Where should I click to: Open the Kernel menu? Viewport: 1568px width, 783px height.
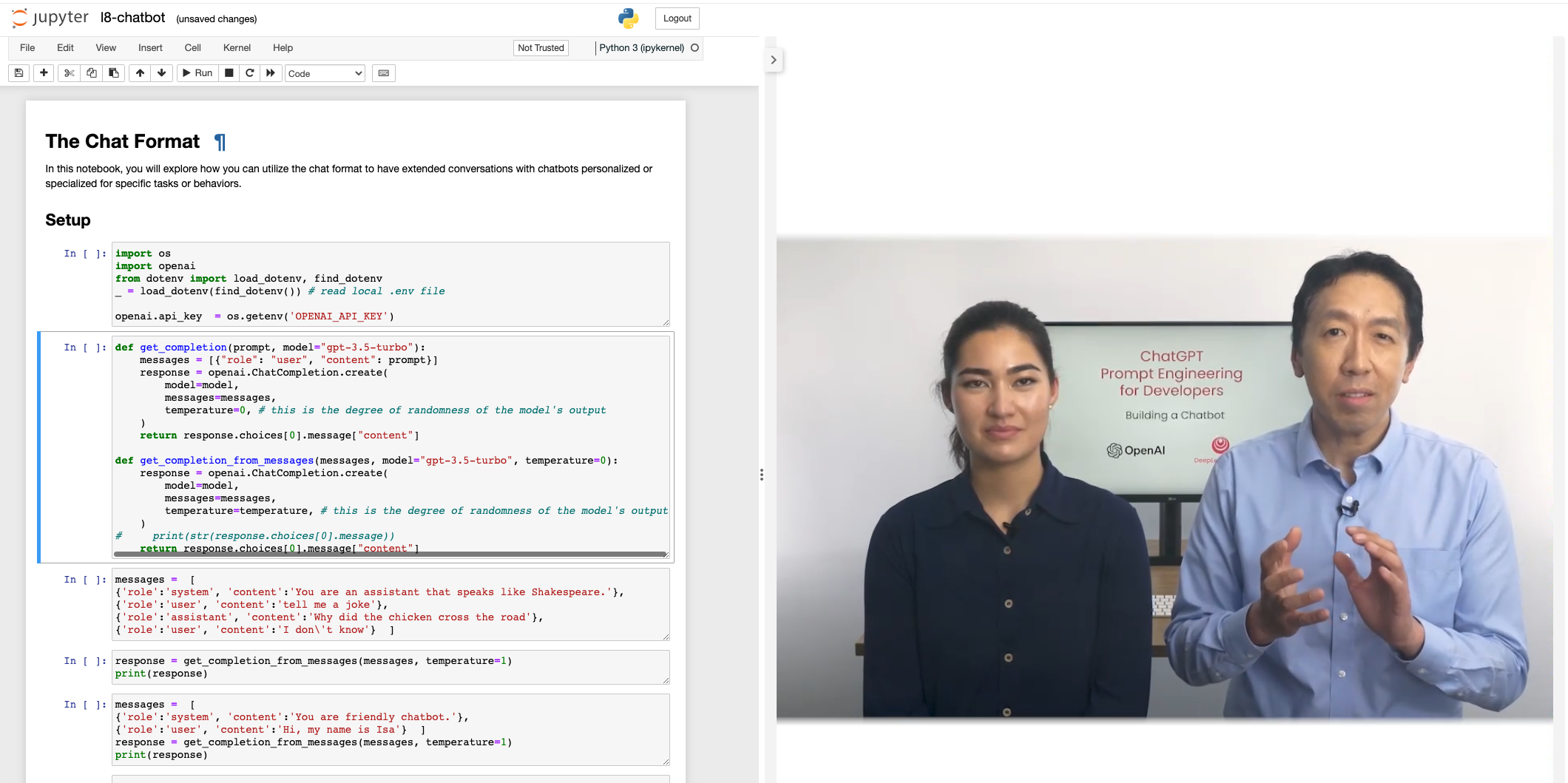(x=237, y=48)
